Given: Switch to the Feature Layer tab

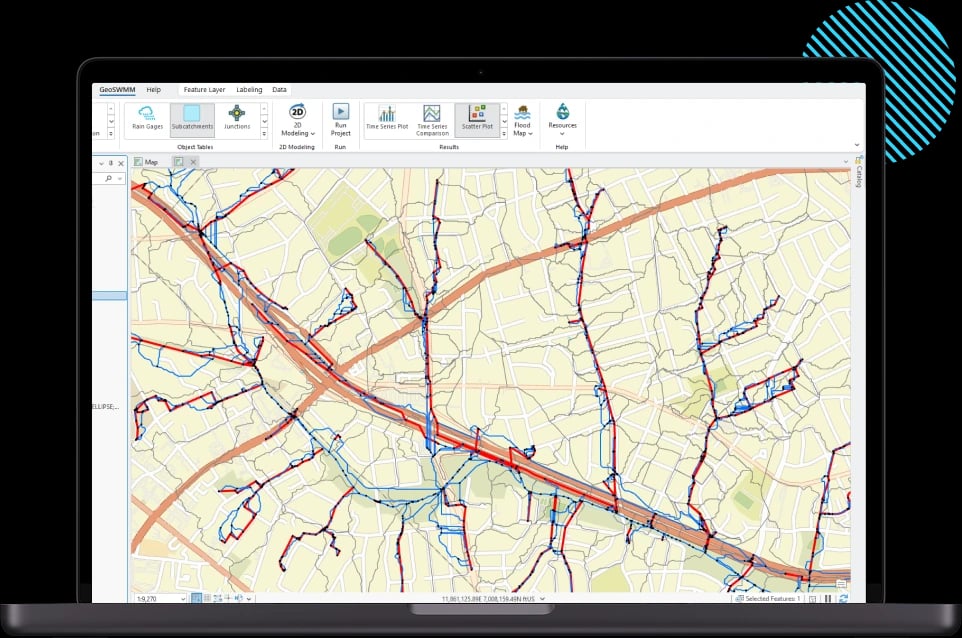Looking at the screenshot, I should (203, 90).
